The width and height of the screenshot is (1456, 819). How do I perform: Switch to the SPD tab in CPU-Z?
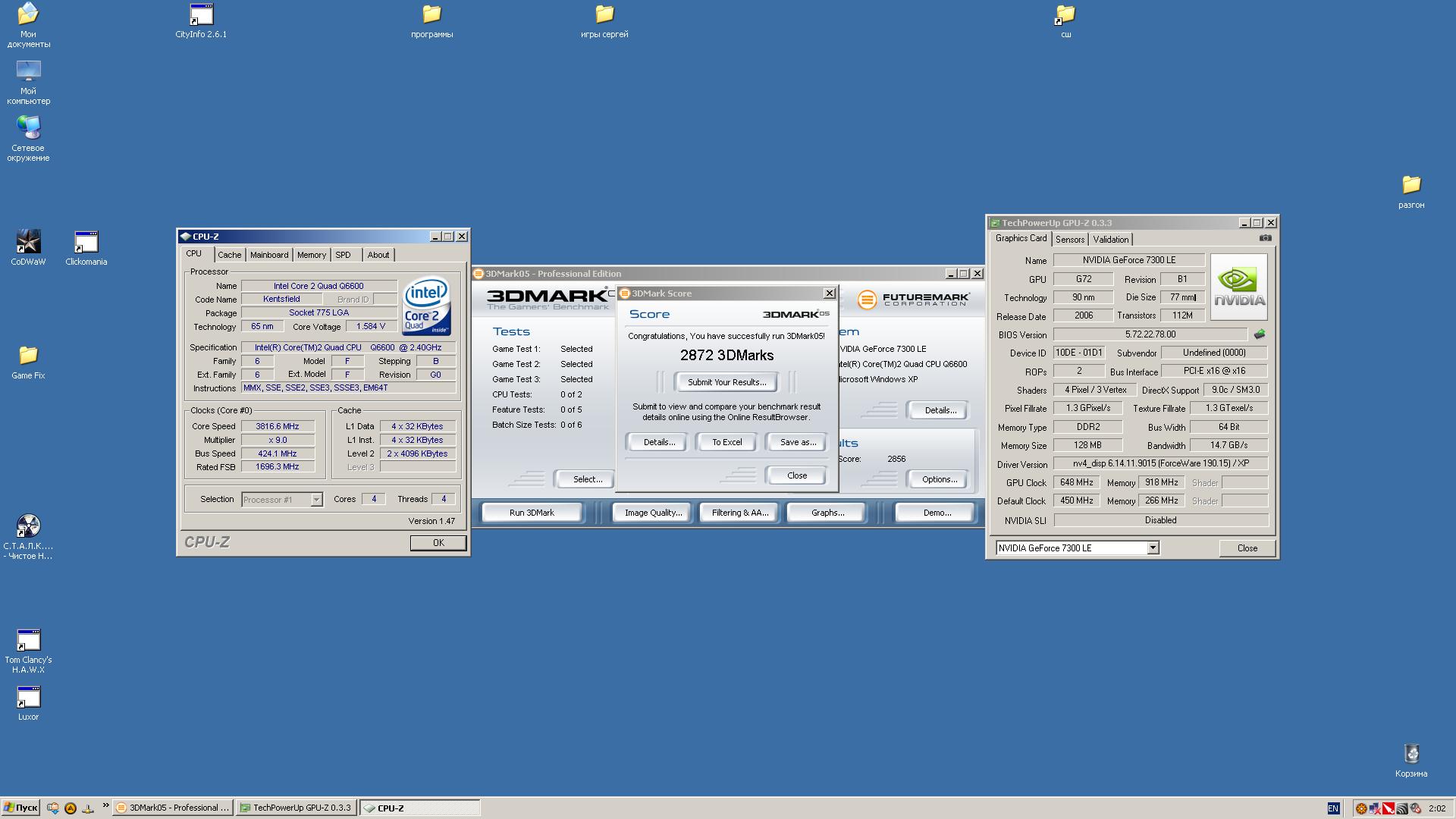pos(344,255)
